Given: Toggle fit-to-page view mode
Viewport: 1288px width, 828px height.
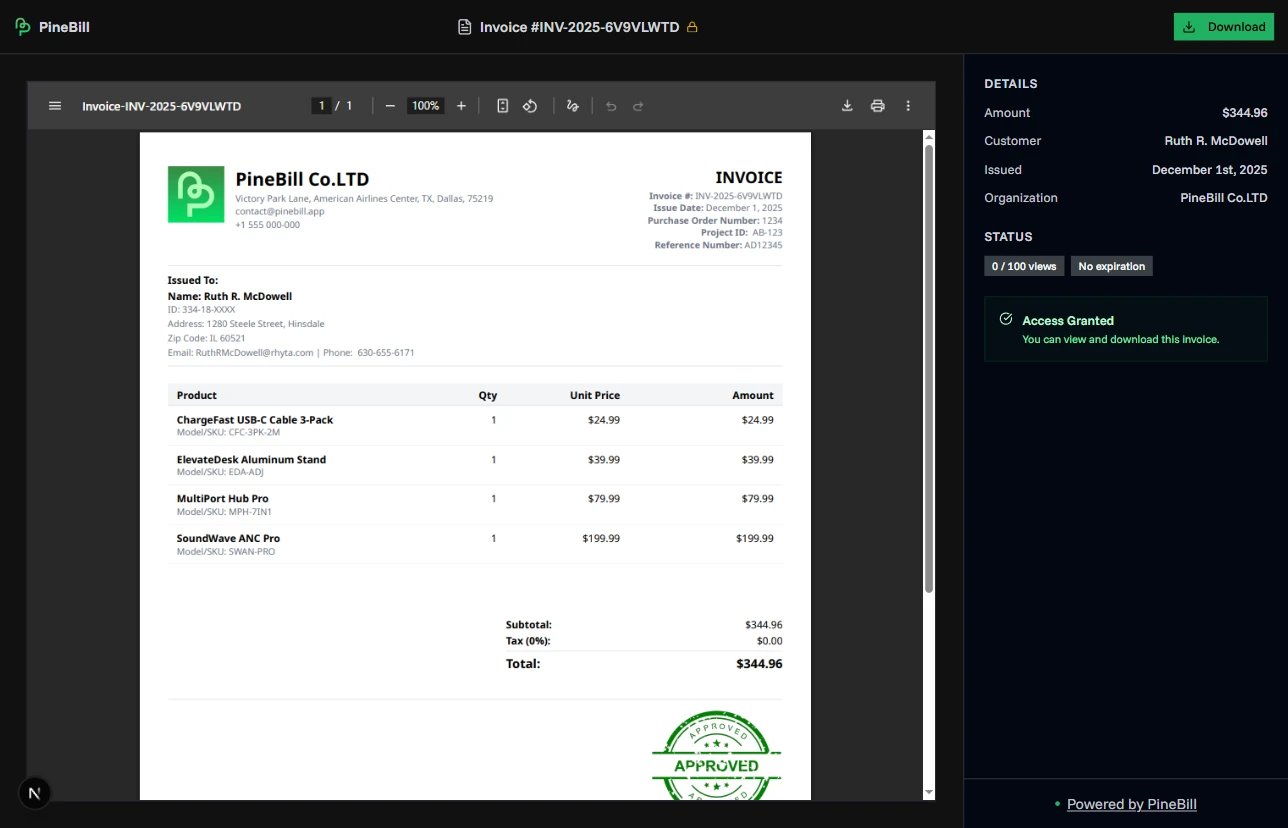Looking at the screenshot, I should [x=502, y=105].
